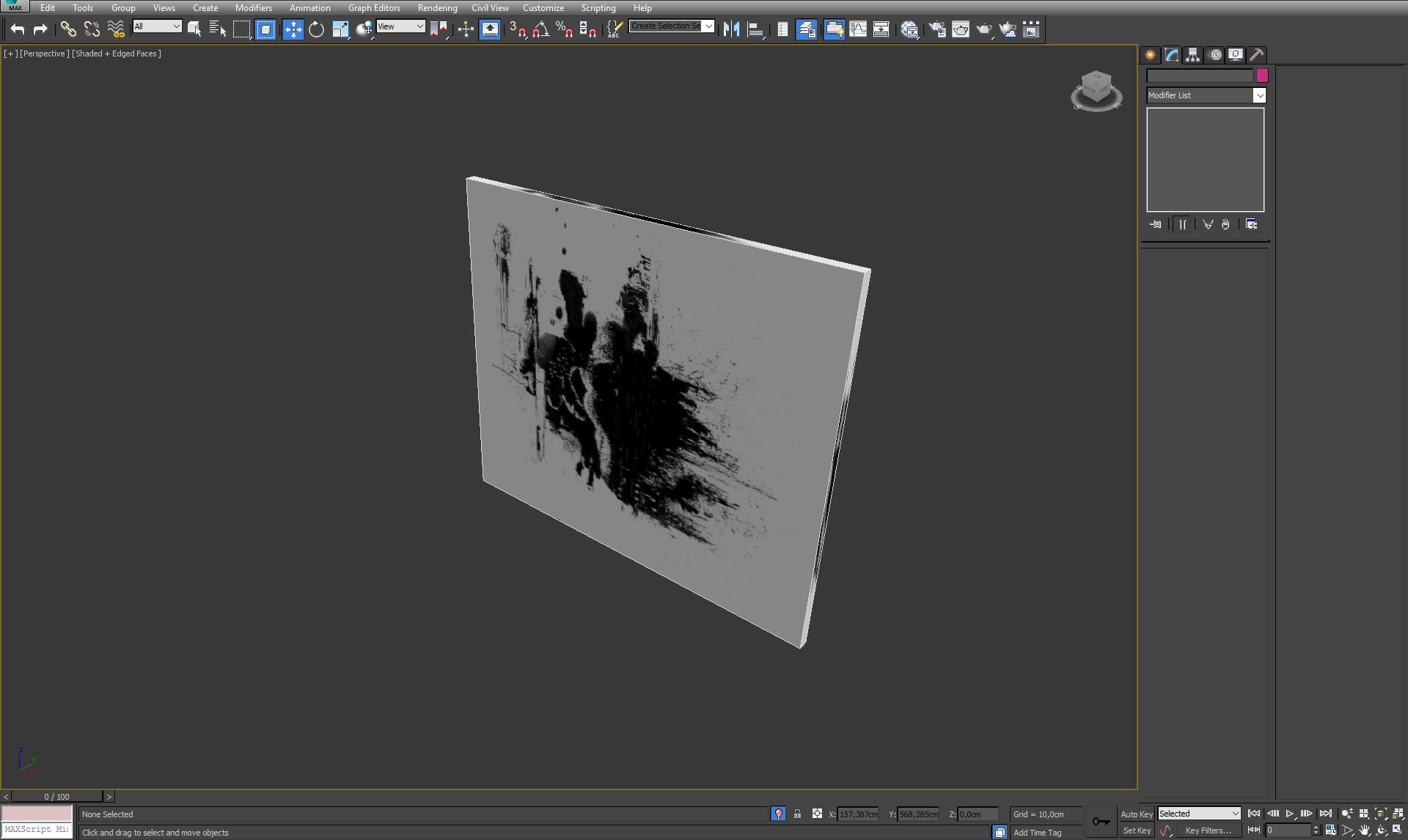The width and height of the screenshot is (1408, 840).
Task: Open the Views menu
Action: (x=161, y=7)
